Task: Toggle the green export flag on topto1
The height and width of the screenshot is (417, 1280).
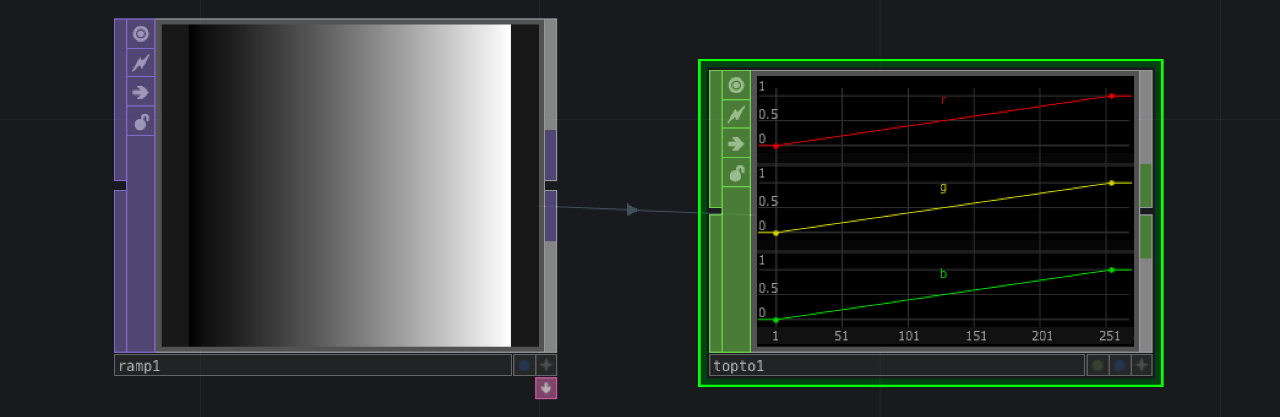Action: click(x=1097, y=366)
